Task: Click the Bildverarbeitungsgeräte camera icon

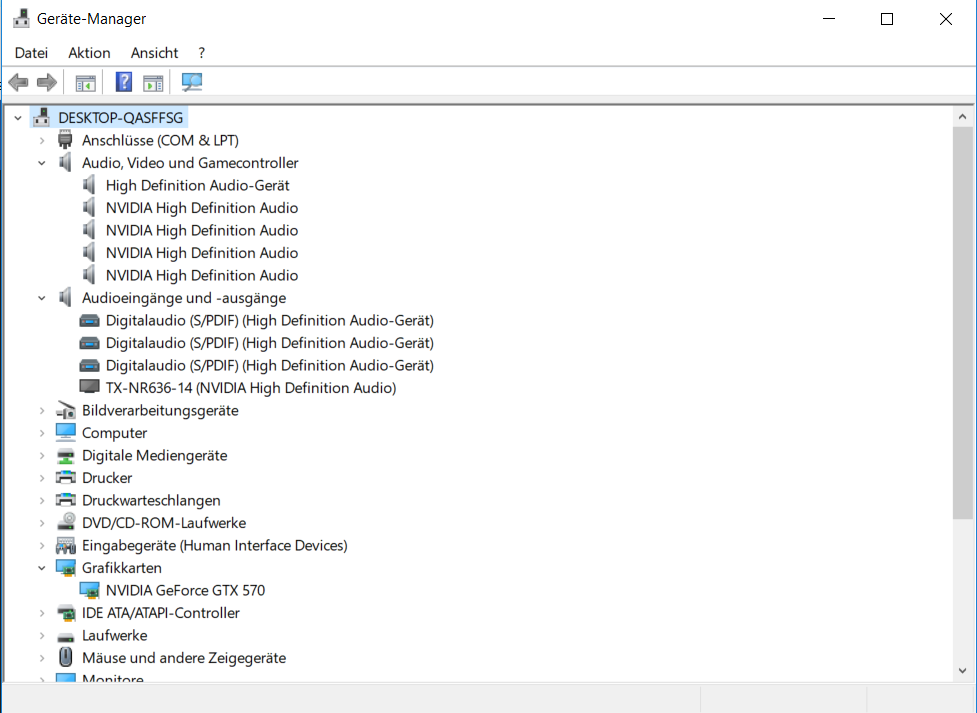Action: (x=65, y=410)
